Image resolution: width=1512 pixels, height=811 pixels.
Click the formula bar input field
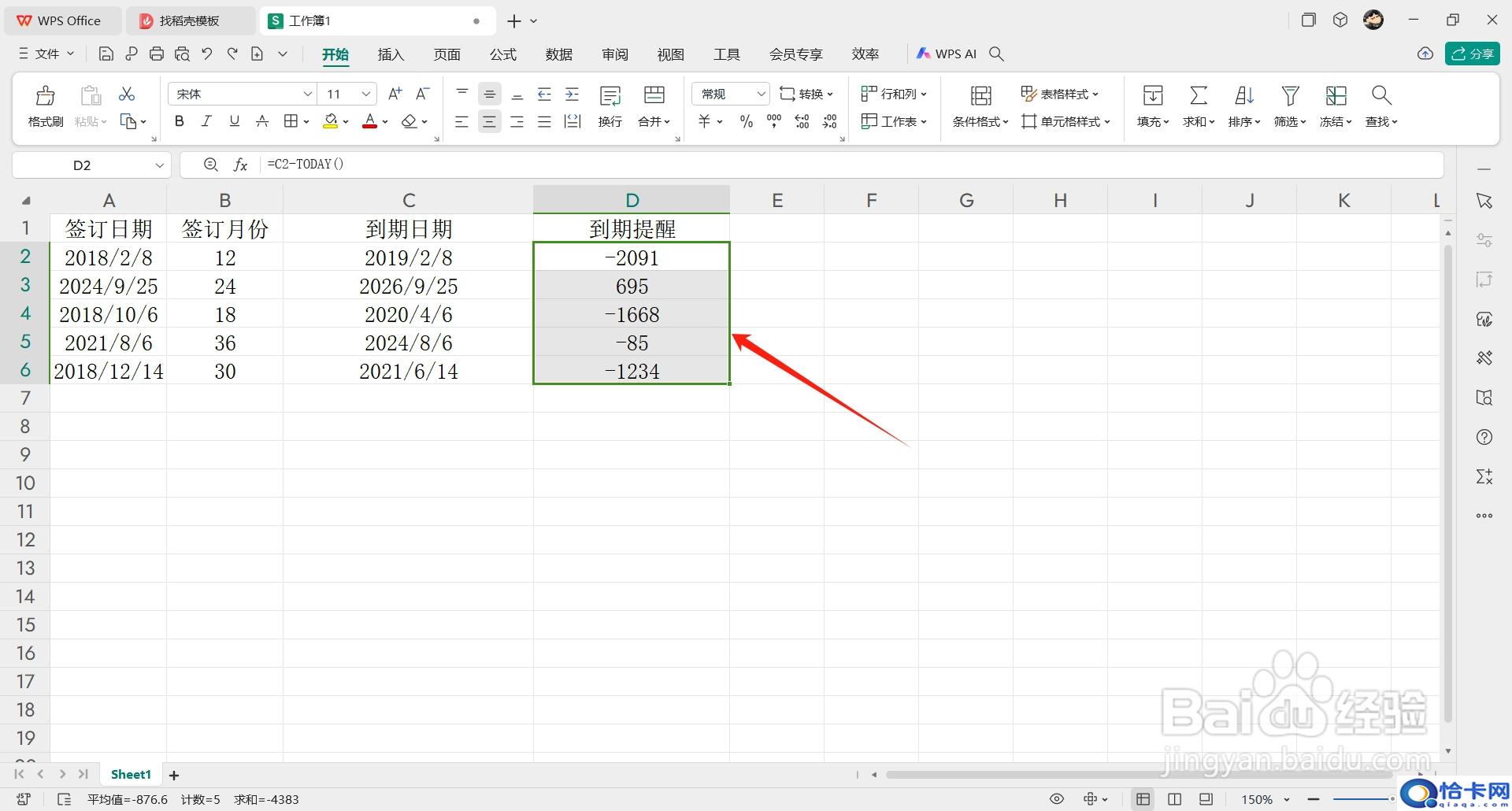(x=852, y=165)
